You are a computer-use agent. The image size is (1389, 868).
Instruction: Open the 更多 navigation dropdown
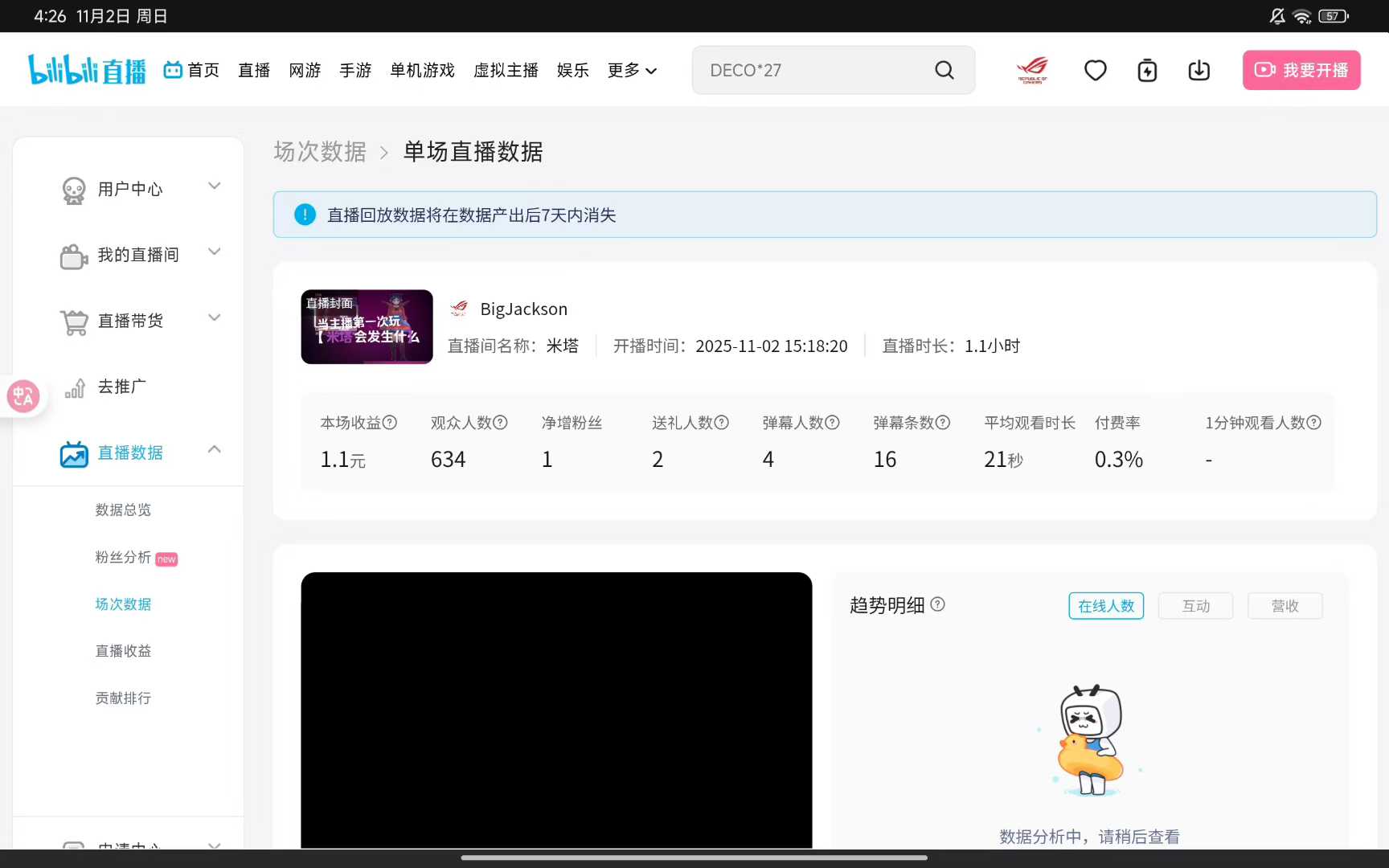[x=632, y=71]
